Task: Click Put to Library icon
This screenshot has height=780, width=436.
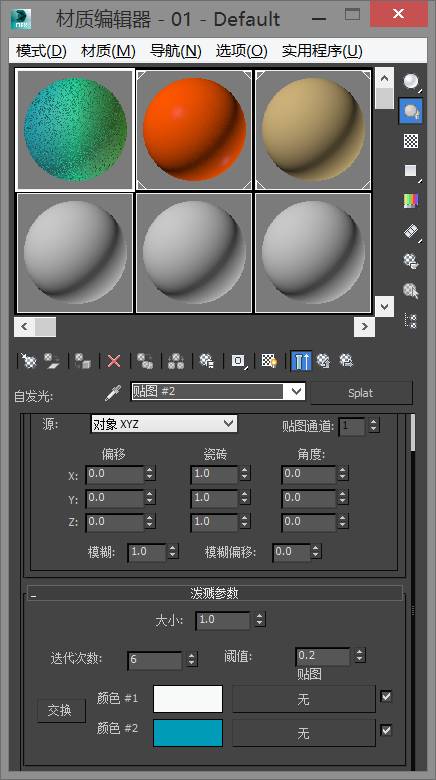Action: point(207,361)
